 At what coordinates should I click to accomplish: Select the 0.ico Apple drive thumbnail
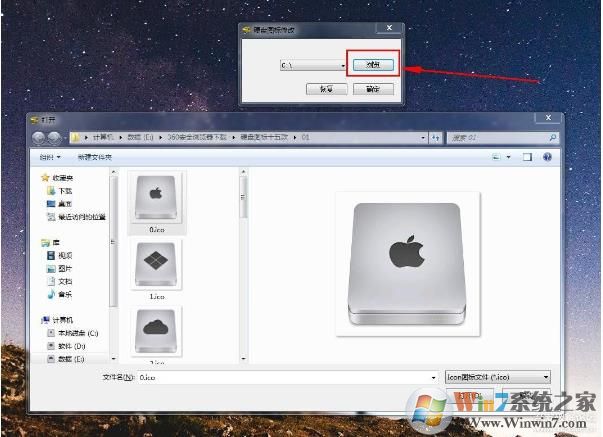tap(156, 202)
